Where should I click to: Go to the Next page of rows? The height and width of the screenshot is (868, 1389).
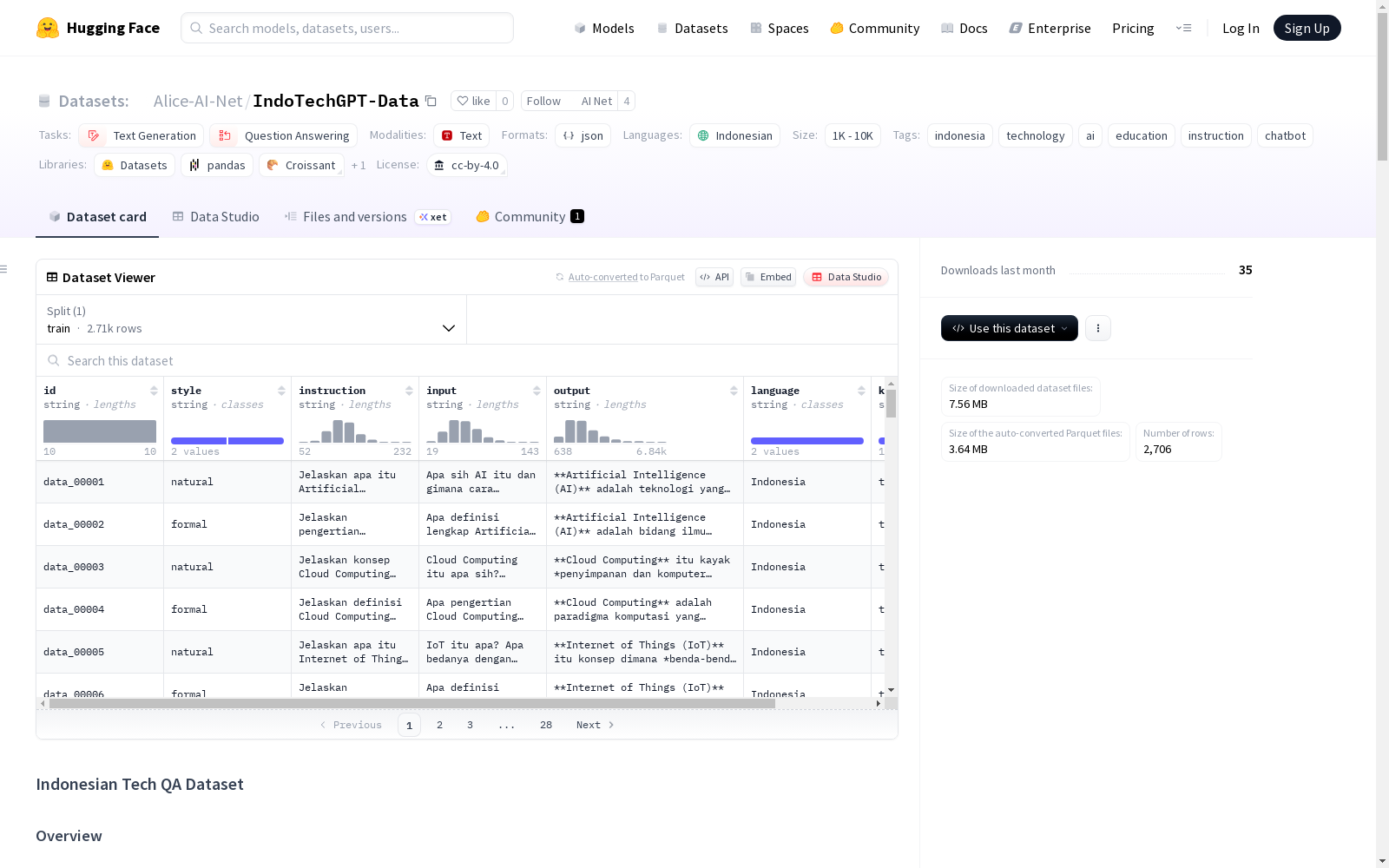tap(596, 725)
